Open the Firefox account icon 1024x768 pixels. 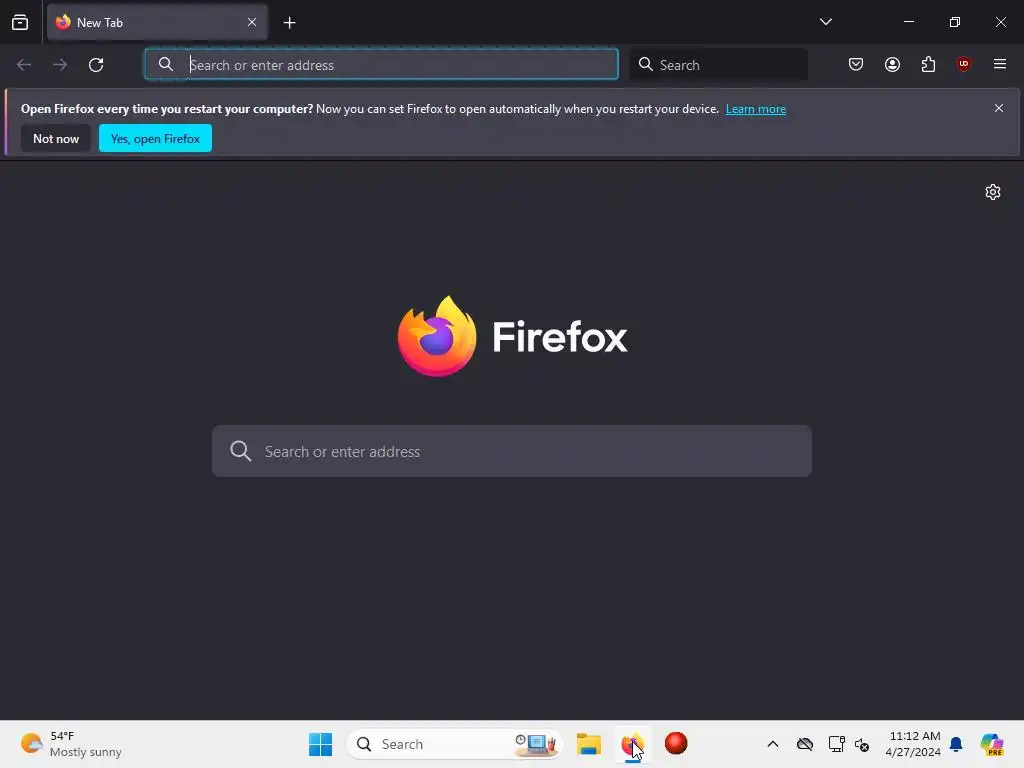tap(892, 64)
